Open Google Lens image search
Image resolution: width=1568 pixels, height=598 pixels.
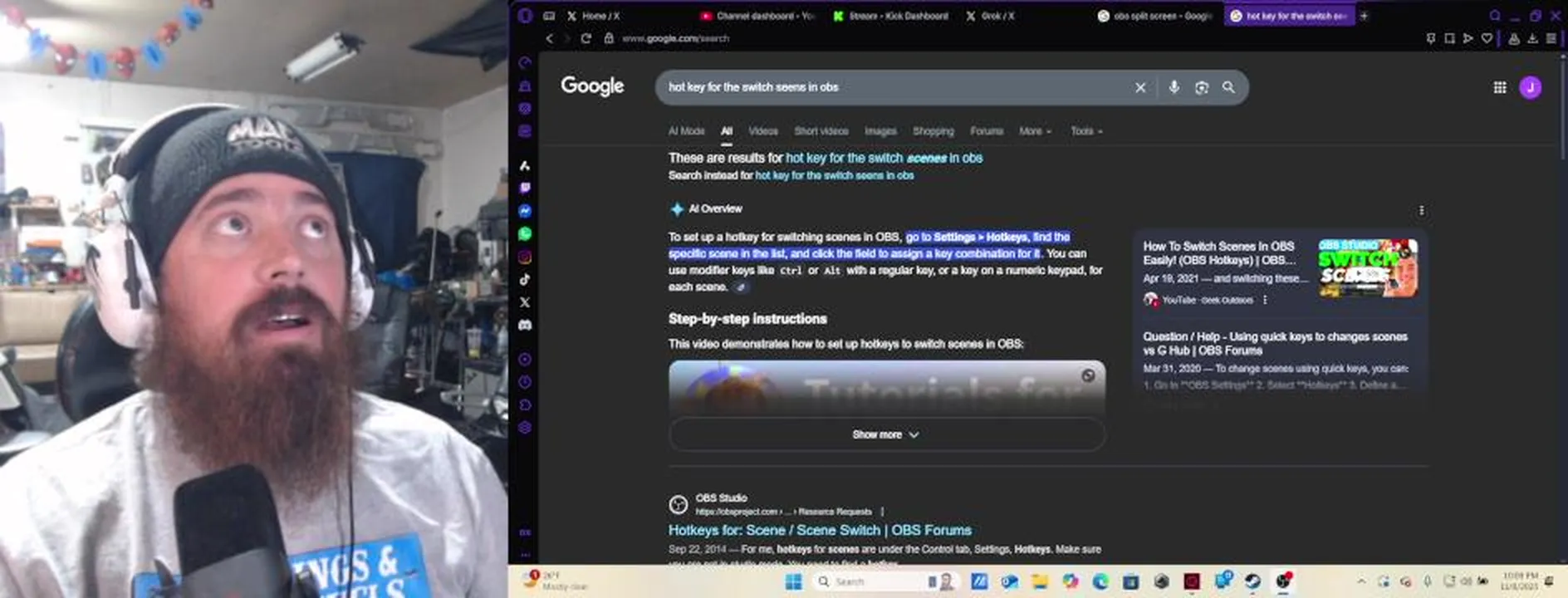[1201, 87]
